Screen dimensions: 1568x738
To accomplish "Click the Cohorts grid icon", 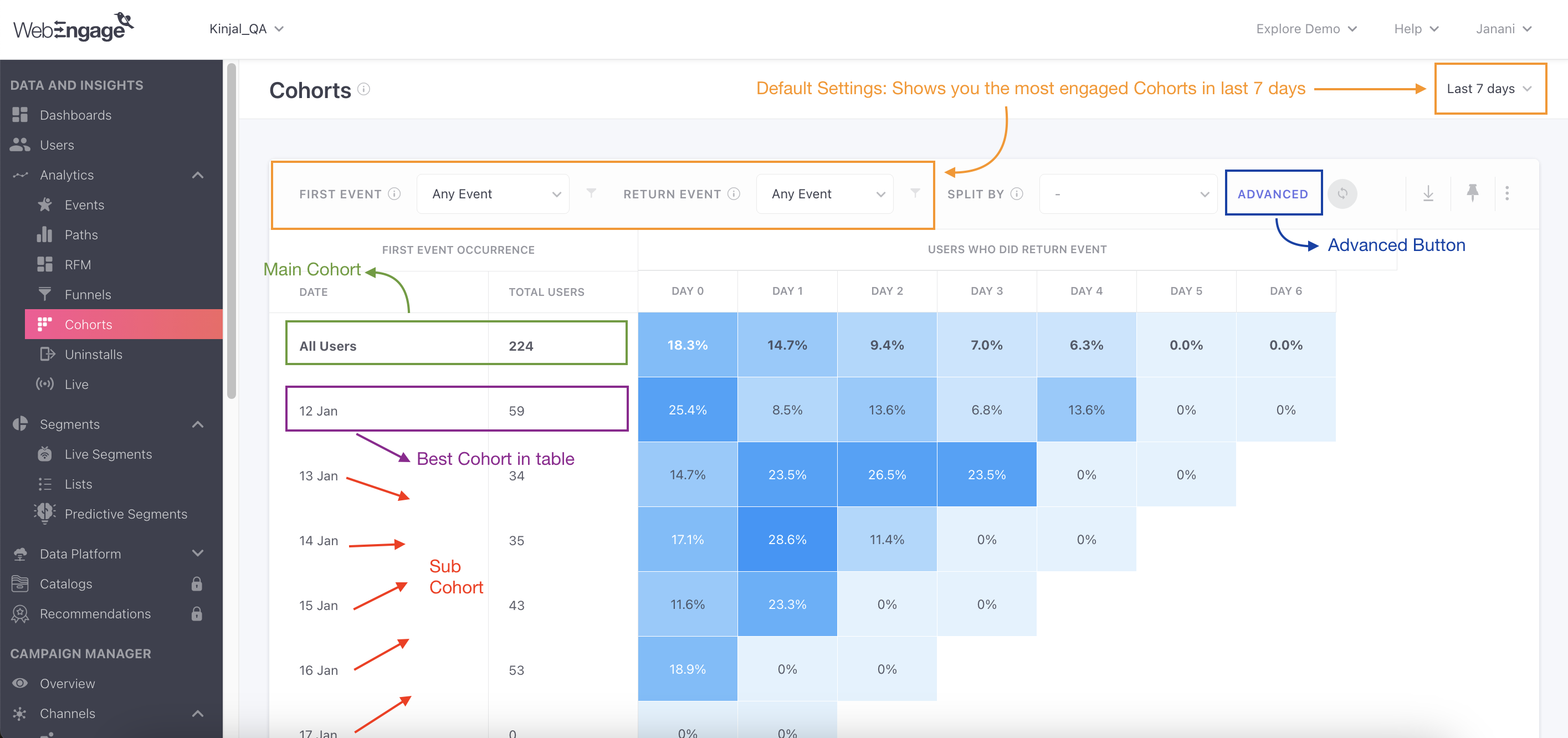I will click(x=45, y=324).
